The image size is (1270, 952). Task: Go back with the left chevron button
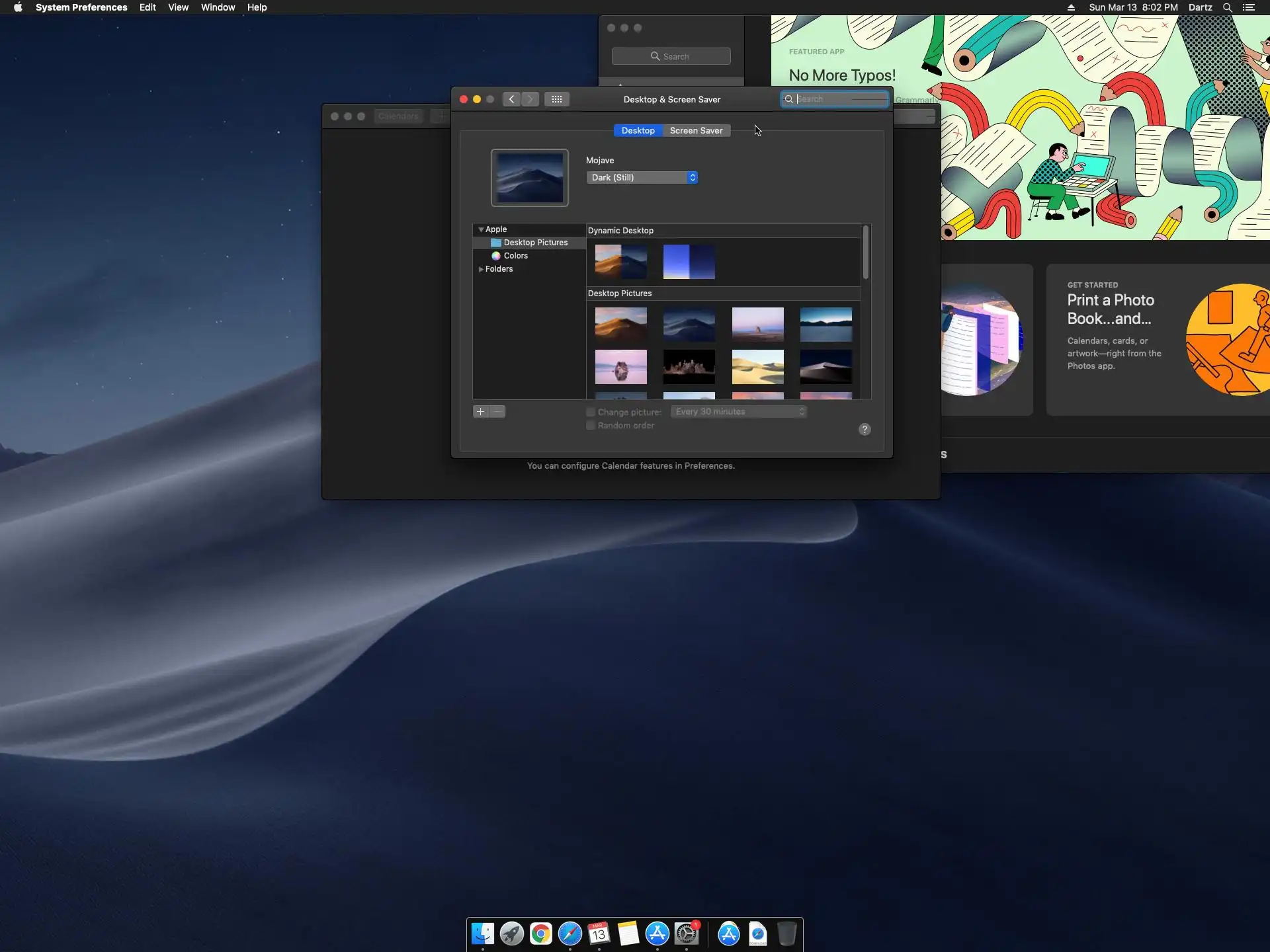[x=511, y=99]
